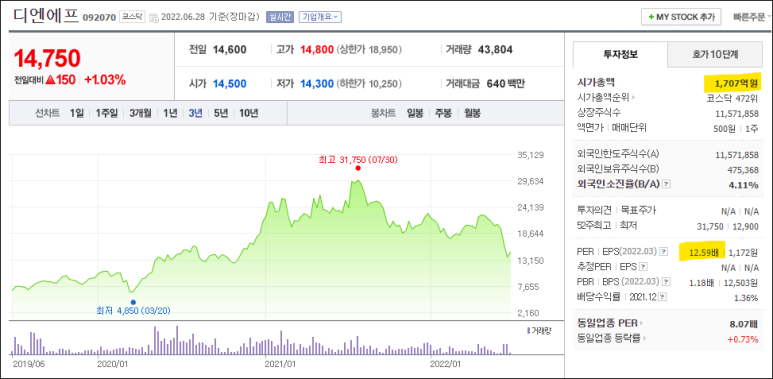Screen dimensions: 773x379
Task: Click the 52주 low value 12,900
Action: point(745,226)
